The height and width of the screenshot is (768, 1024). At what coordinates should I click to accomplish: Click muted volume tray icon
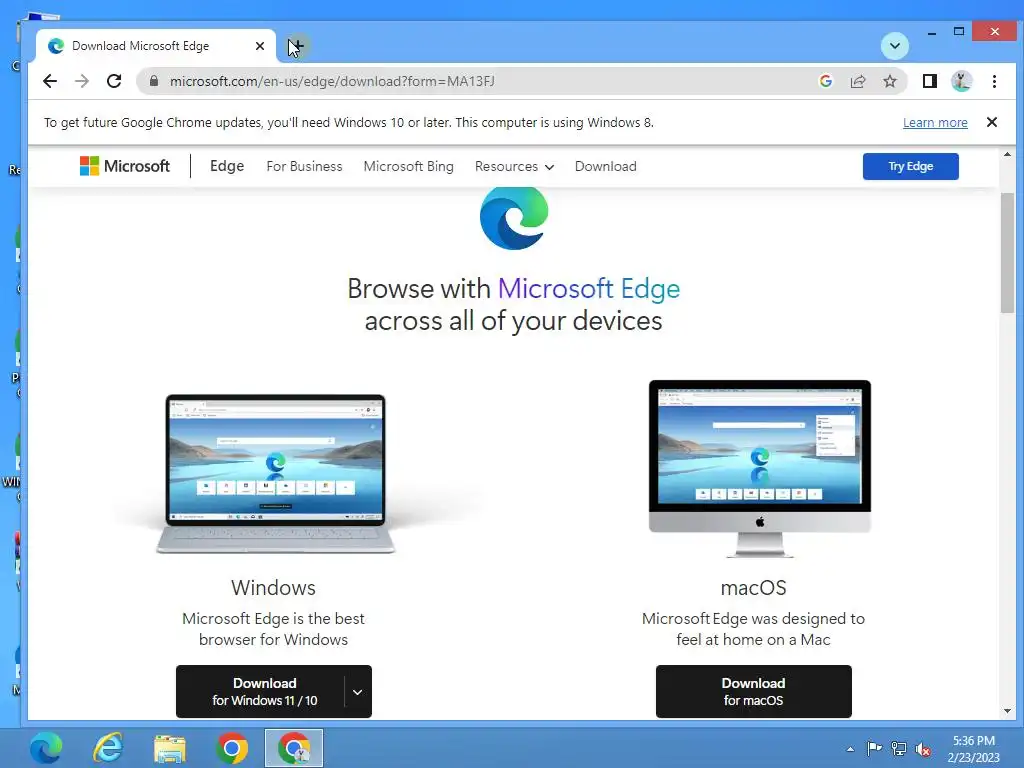(923, 748)
